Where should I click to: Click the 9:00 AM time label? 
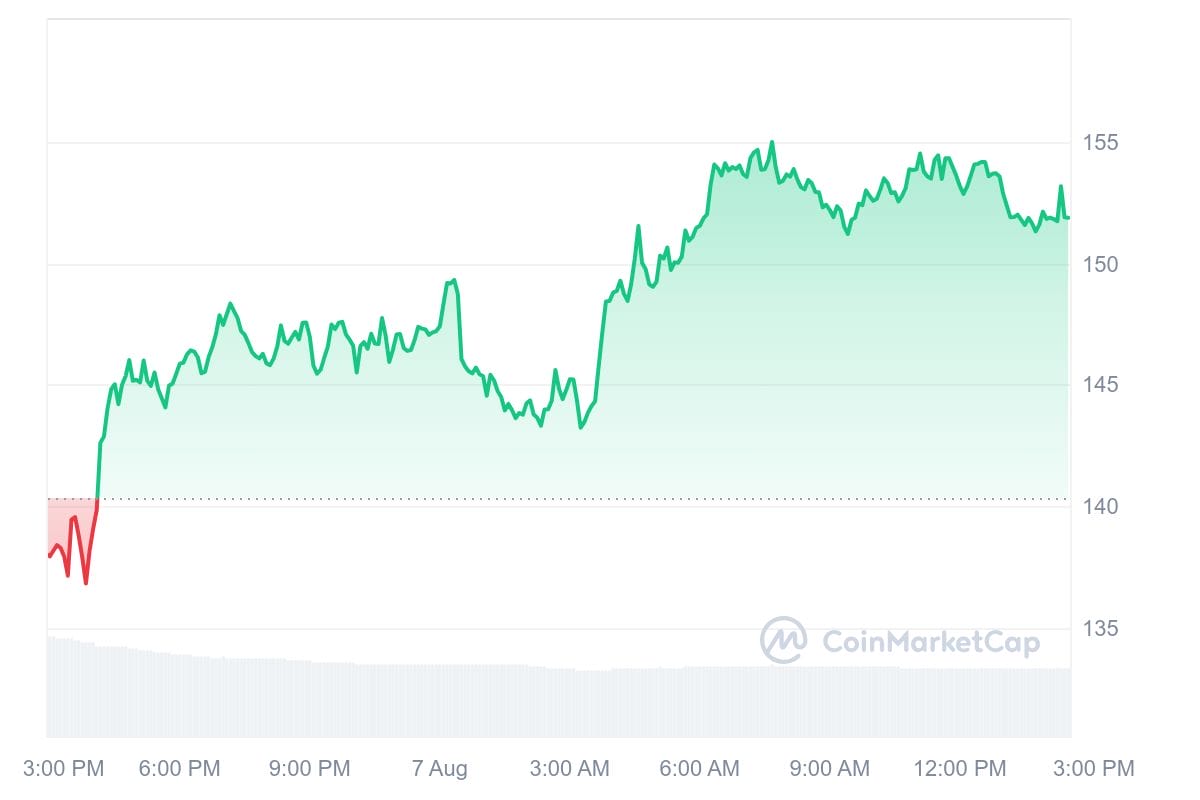pyautogui.click(x=829, y=769)
